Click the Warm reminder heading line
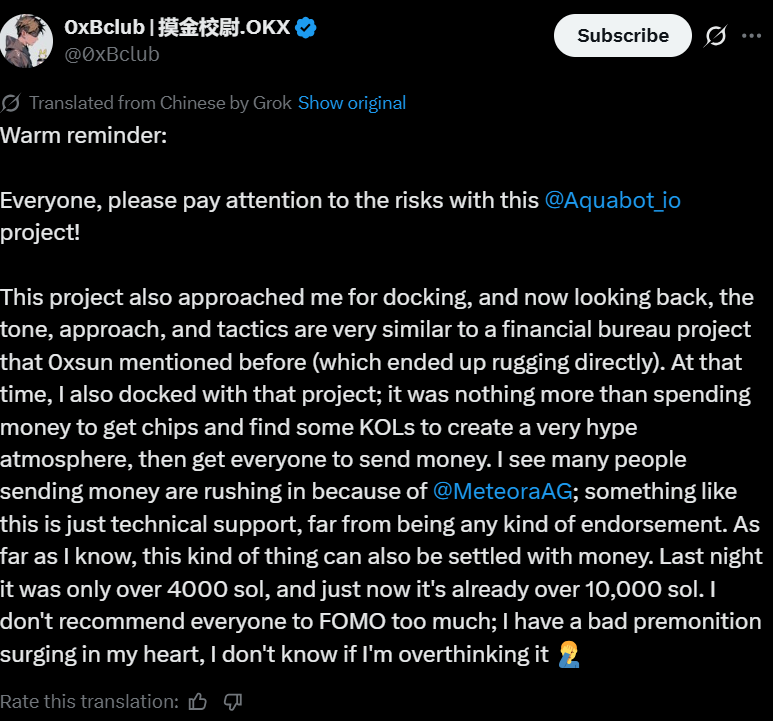The image size is (773, 721). tap(84, 136)
